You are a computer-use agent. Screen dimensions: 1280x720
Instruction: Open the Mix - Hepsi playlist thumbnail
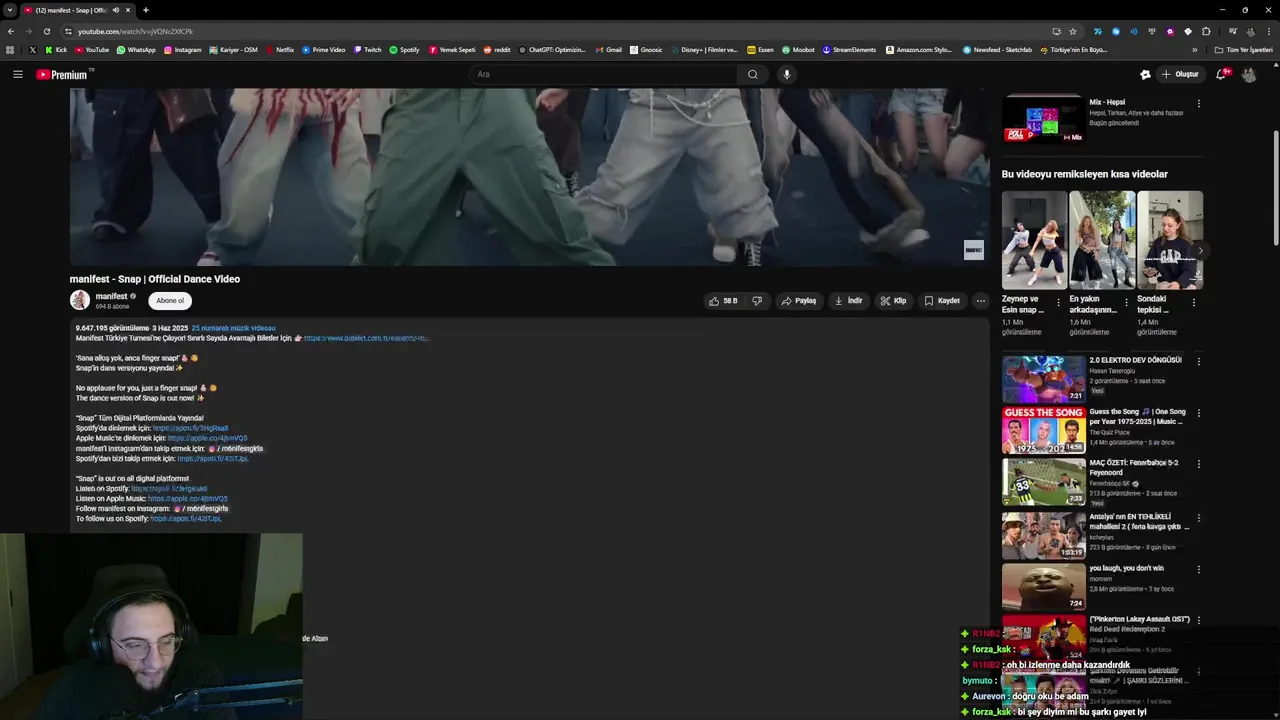click(1043, 121)
